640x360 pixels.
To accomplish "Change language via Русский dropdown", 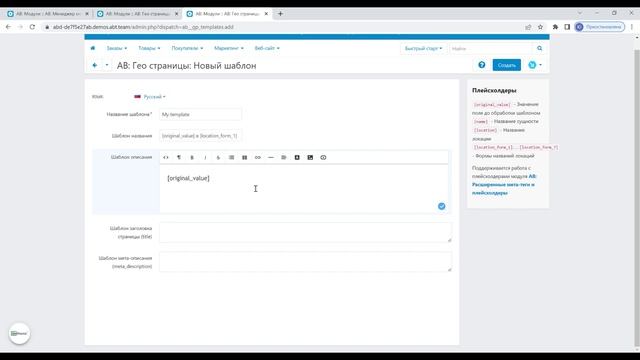I will (x=150, y=97).
